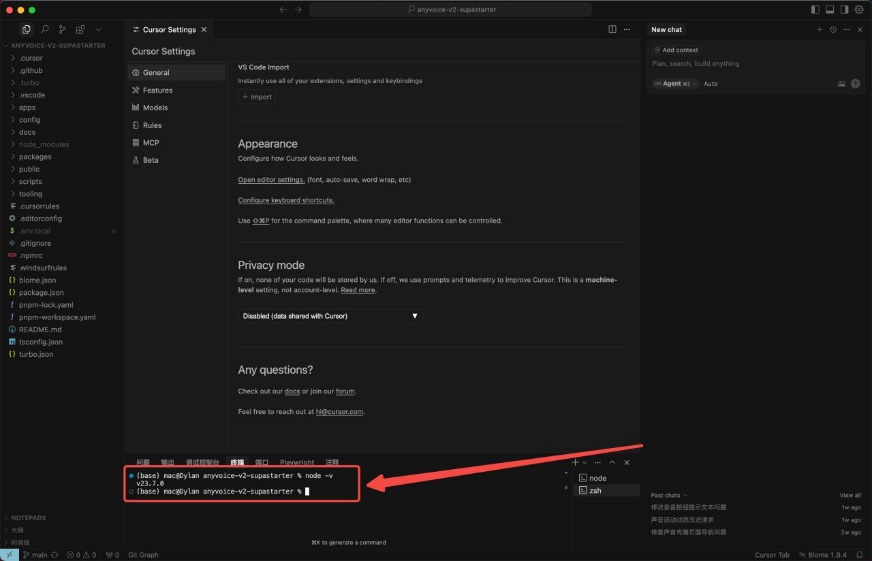Start a new chat with plus icon
872x561 pixels.
[x=819, y=30]
